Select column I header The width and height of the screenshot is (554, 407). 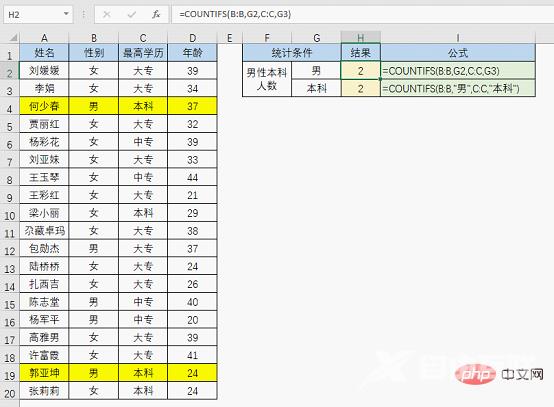[x=458, y=38]
